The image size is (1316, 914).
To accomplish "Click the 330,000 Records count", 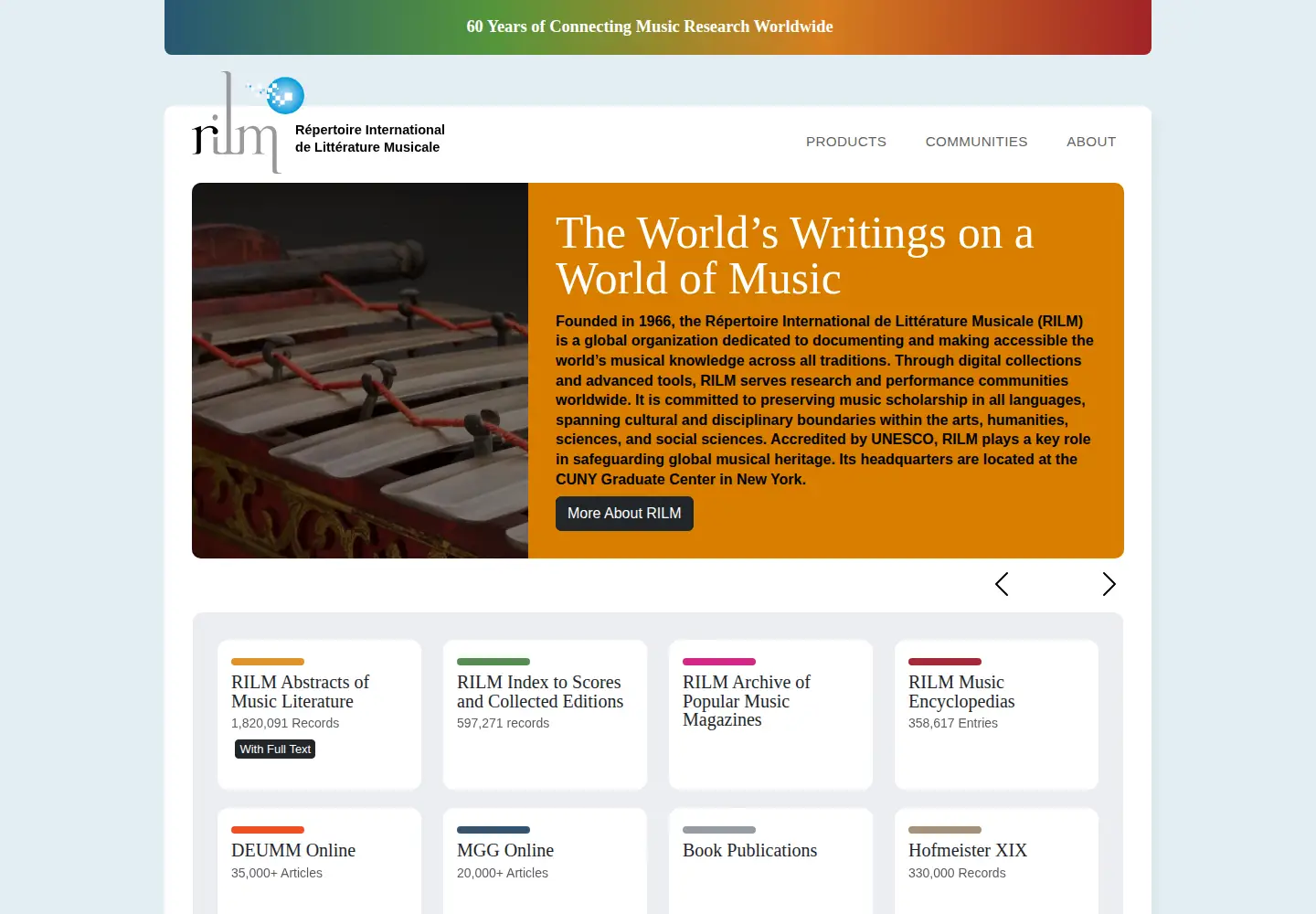I will [x=957, y=873].
